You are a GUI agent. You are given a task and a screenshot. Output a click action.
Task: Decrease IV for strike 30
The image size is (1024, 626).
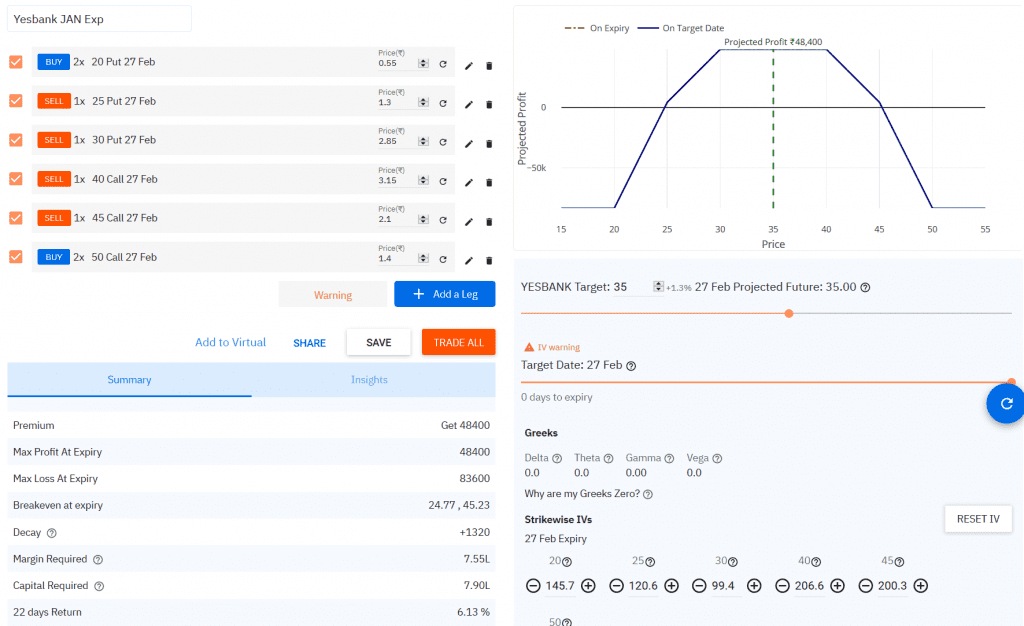coord(699,586)
